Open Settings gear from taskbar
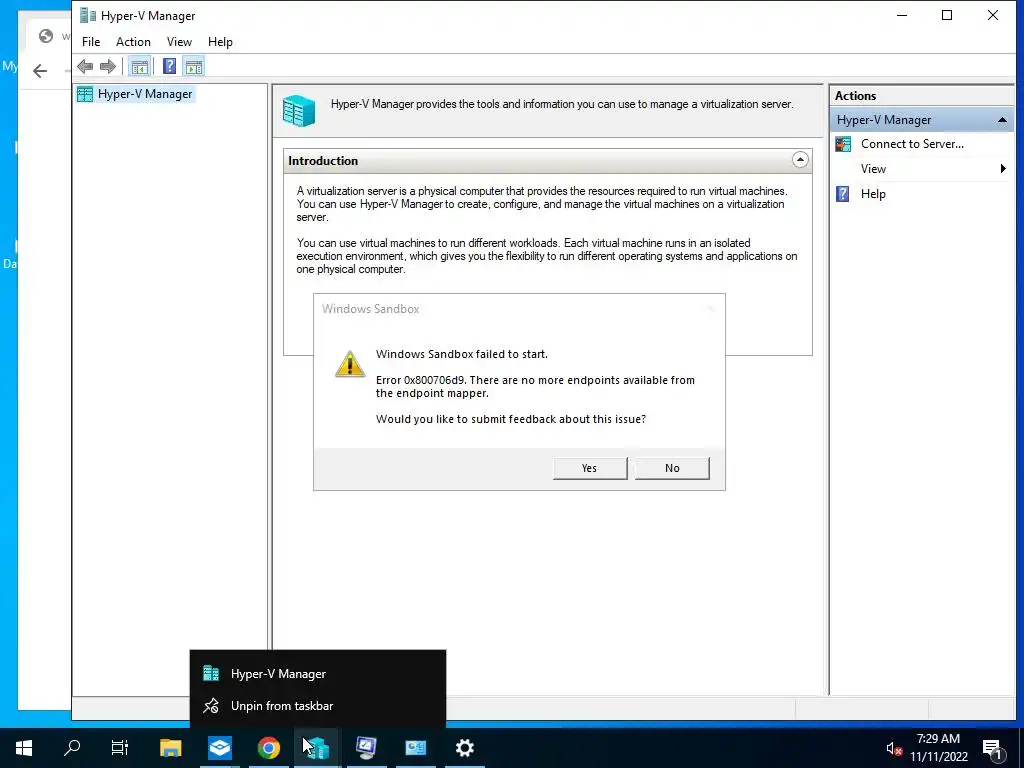This screenshot has height=768, width=1024. [464, 748]
